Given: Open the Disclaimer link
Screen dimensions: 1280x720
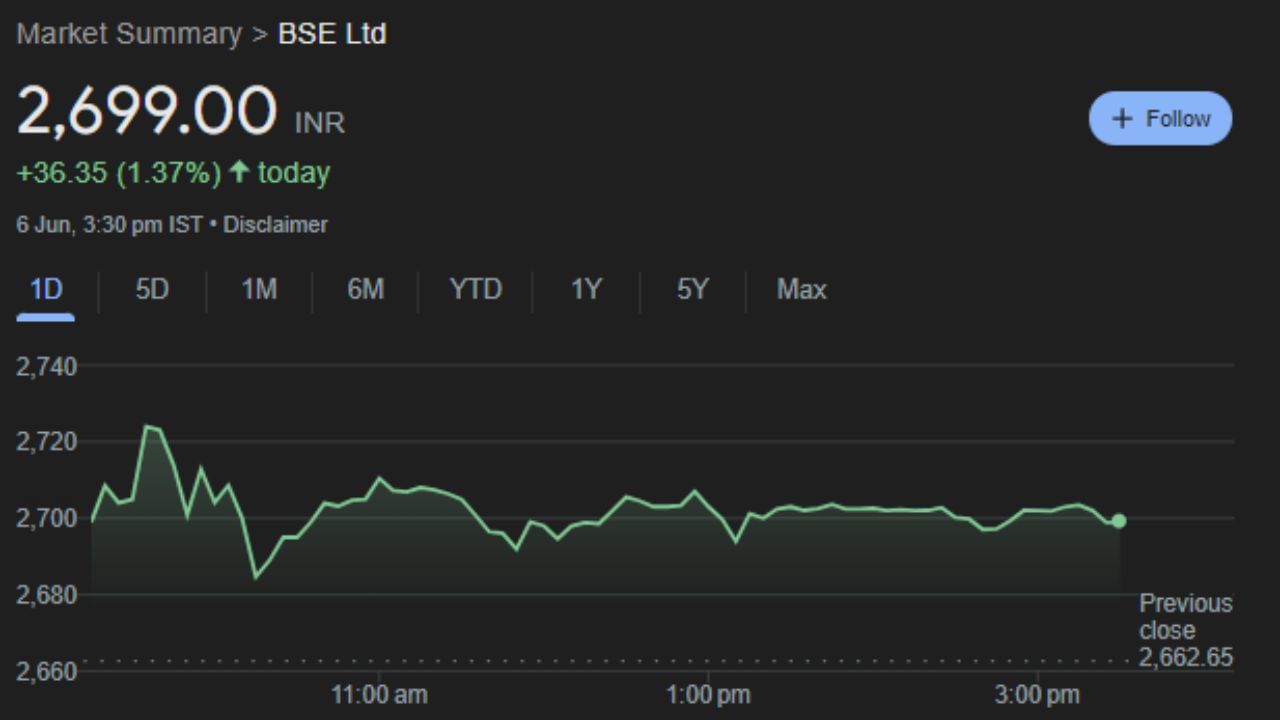Looking at the screenshot, I should pos(275,225).
